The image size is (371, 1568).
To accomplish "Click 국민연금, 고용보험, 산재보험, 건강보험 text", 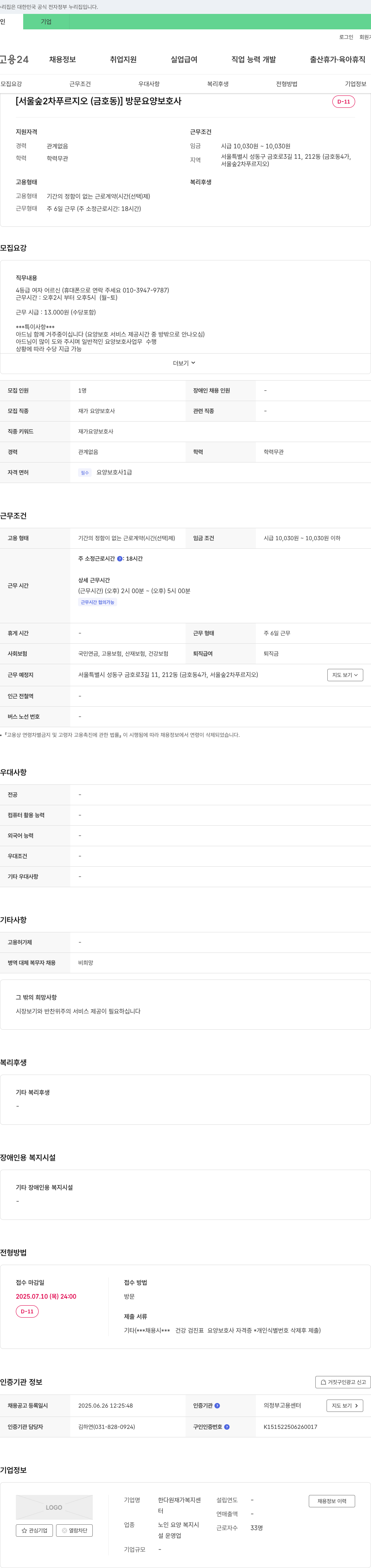I will 123,654.
